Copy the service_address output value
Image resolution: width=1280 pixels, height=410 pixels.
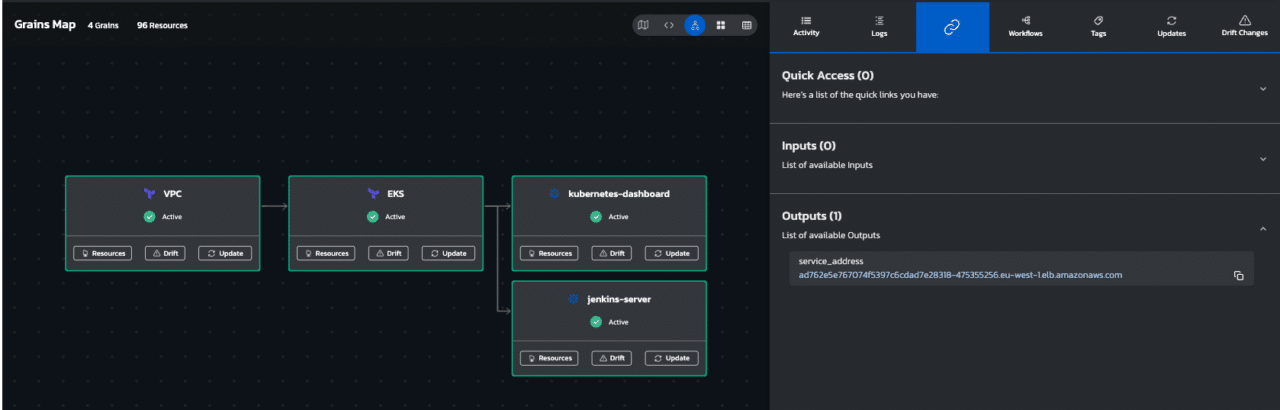tap(1238, 275)
